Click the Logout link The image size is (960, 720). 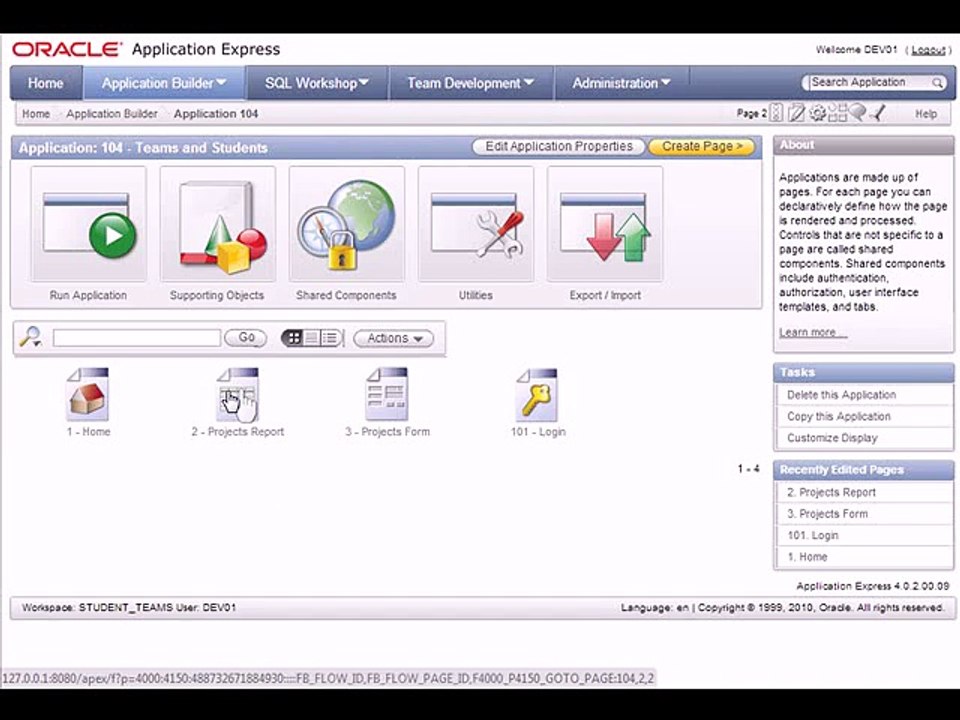[928, 50]
